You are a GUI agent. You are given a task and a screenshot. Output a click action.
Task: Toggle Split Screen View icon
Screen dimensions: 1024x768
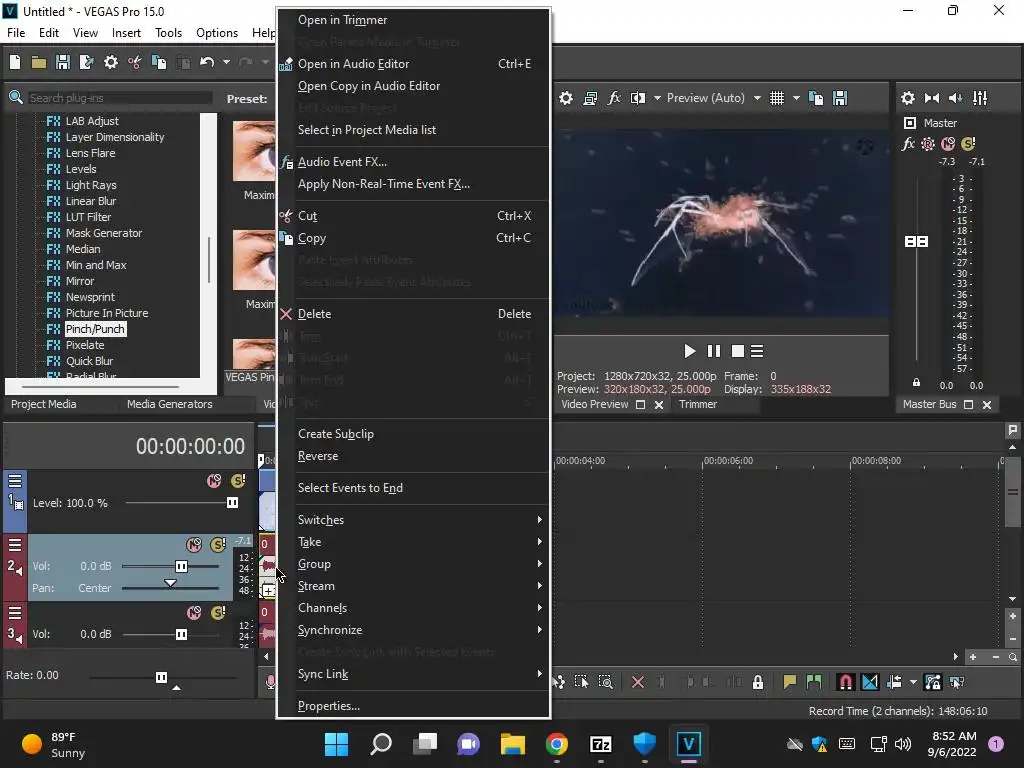(x=638, y=98)
